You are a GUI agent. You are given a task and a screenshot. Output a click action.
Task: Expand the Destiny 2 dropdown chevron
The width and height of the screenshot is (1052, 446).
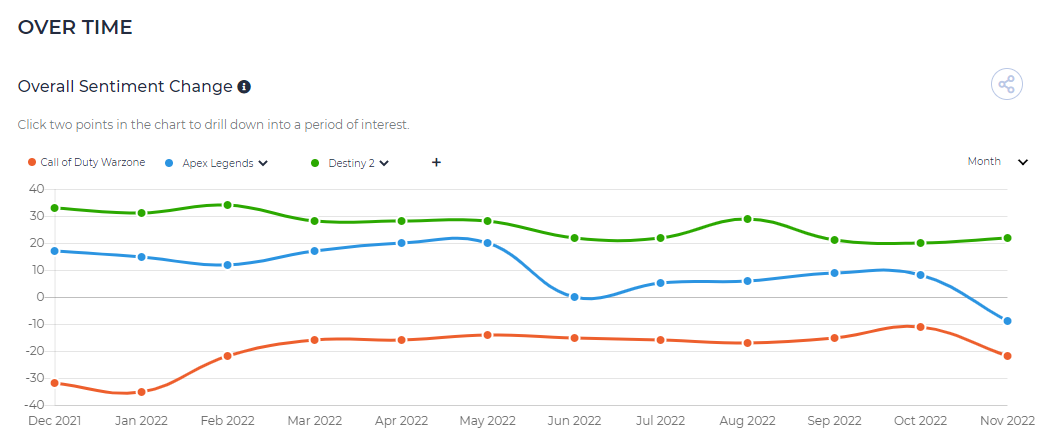tap(384, 163)
